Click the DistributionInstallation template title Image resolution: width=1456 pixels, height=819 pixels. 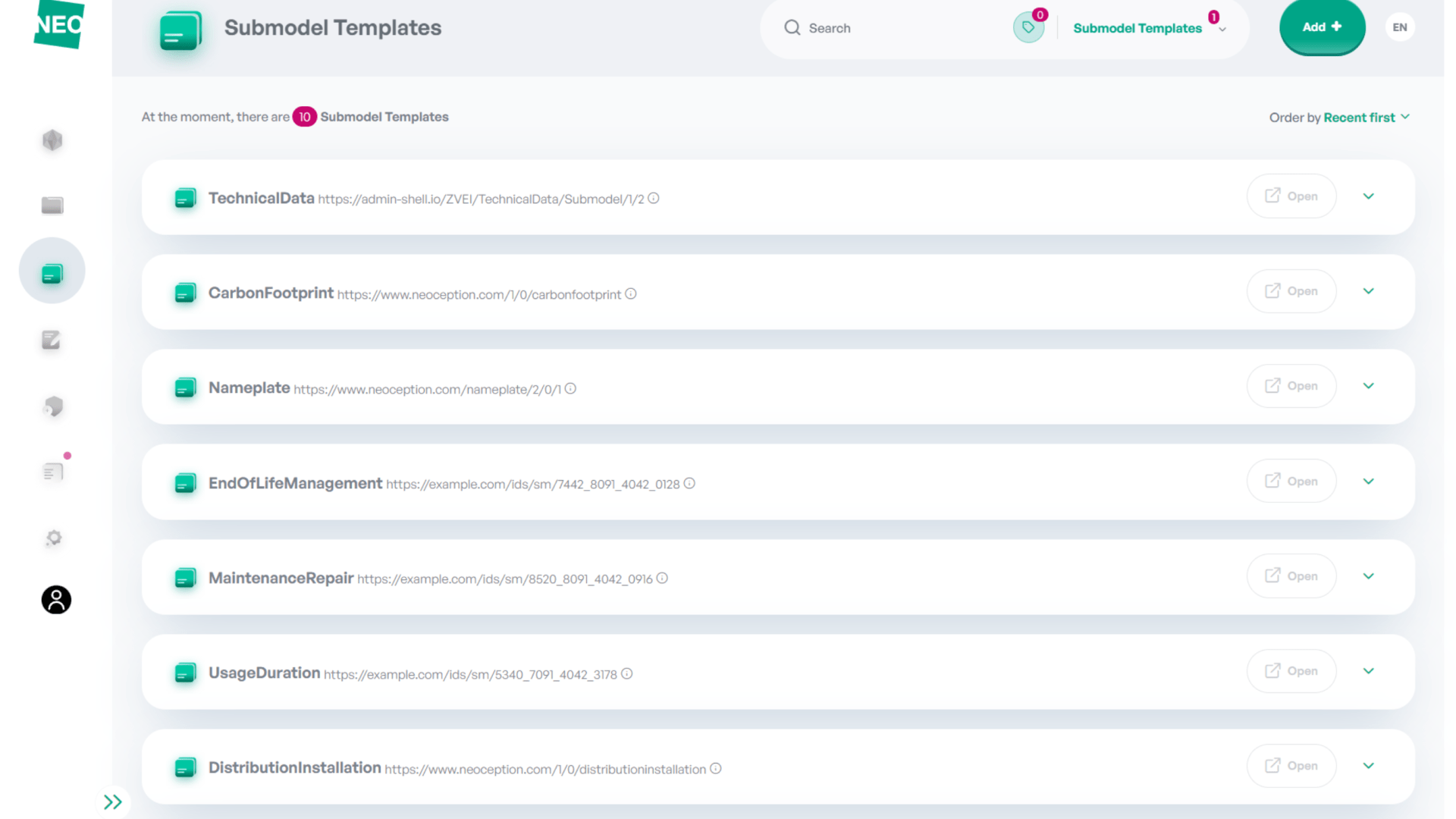(x=294, y=767)
